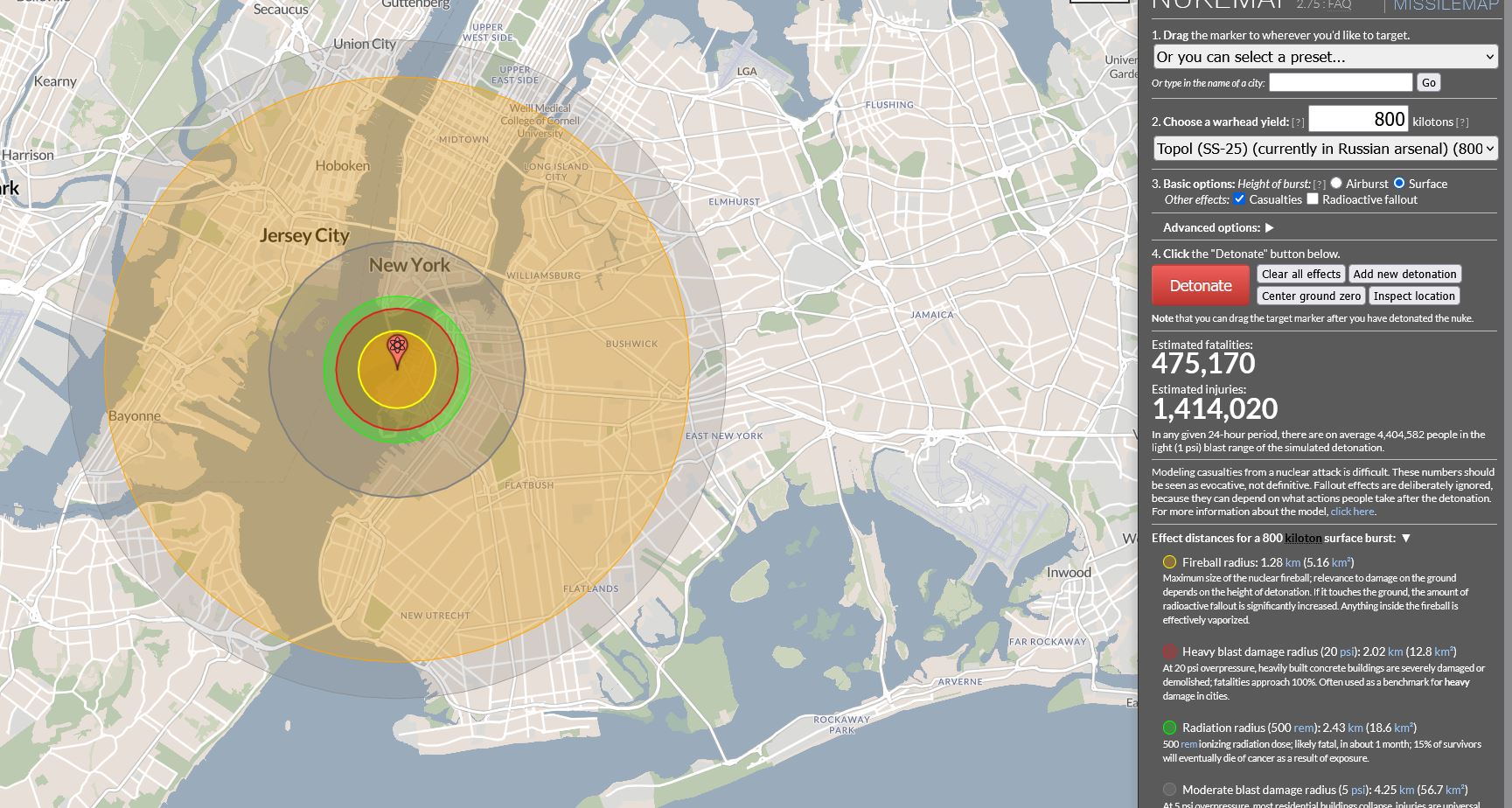The height and width of the screenshot is (808, 1512).
Task: Expand the Advanced options triangle
Action: tap(1269, 227)
